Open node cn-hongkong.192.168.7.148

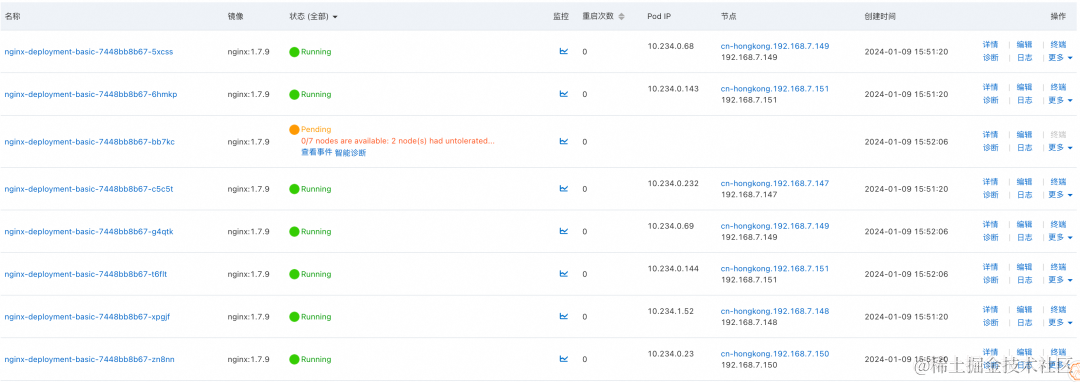775,311
